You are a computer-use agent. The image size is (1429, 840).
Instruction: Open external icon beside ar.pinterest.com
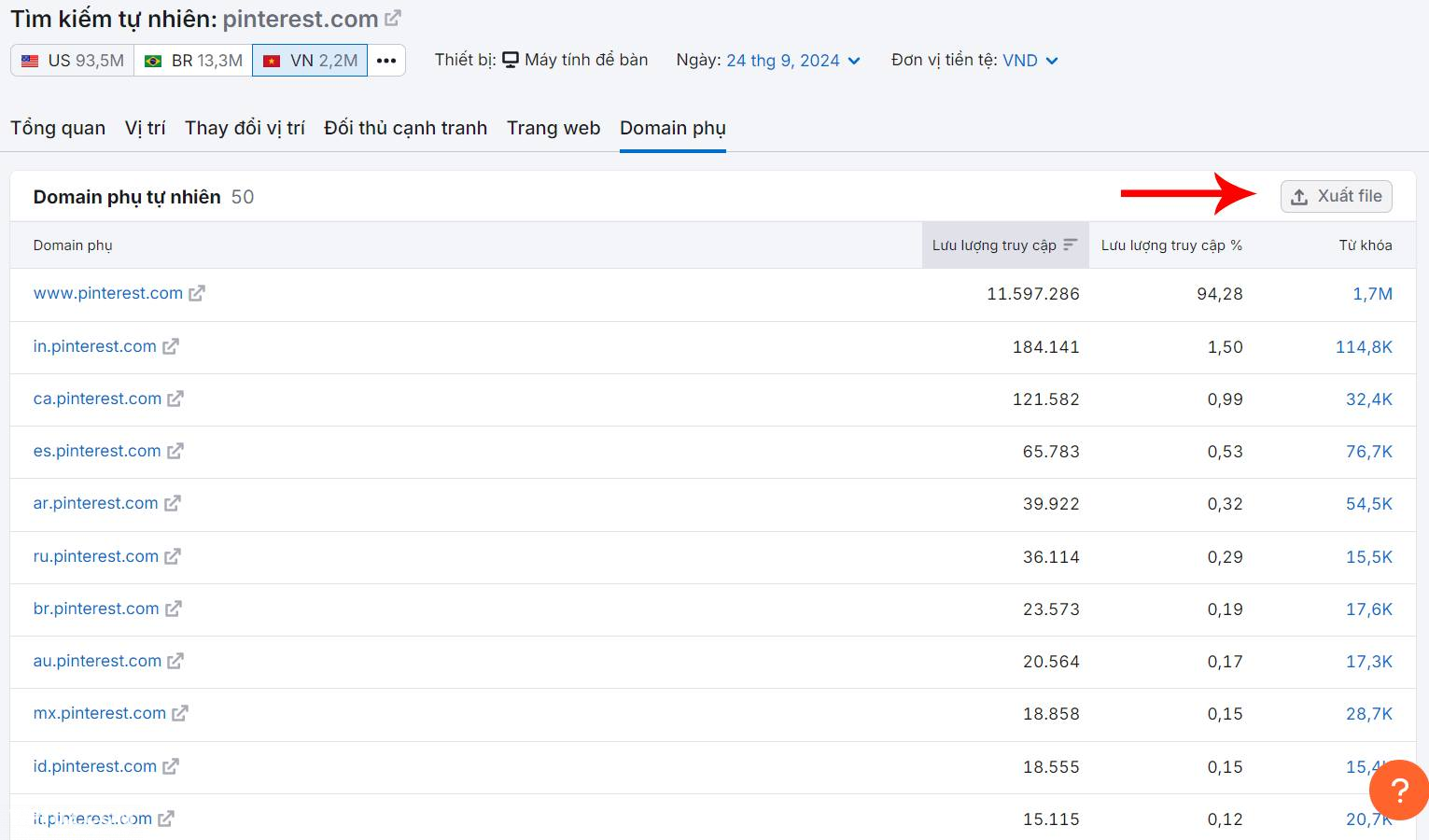[173, 503]
